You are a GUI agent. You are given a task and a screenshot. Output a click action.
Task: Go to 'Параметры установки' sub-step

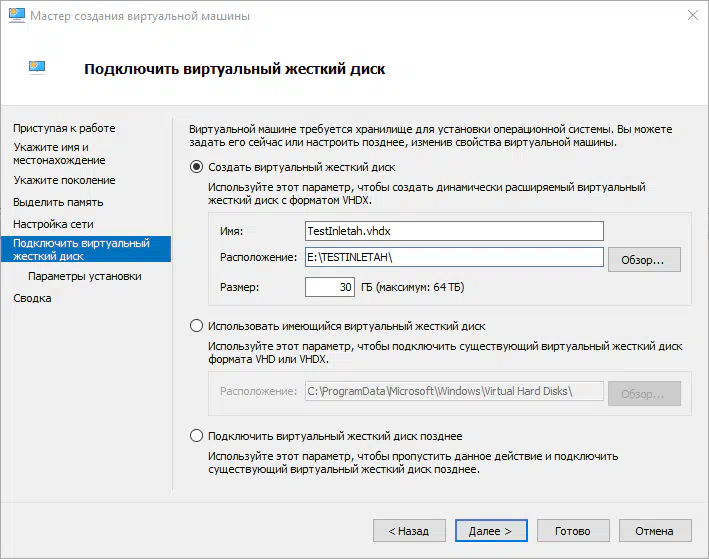[x=85, y=276]
